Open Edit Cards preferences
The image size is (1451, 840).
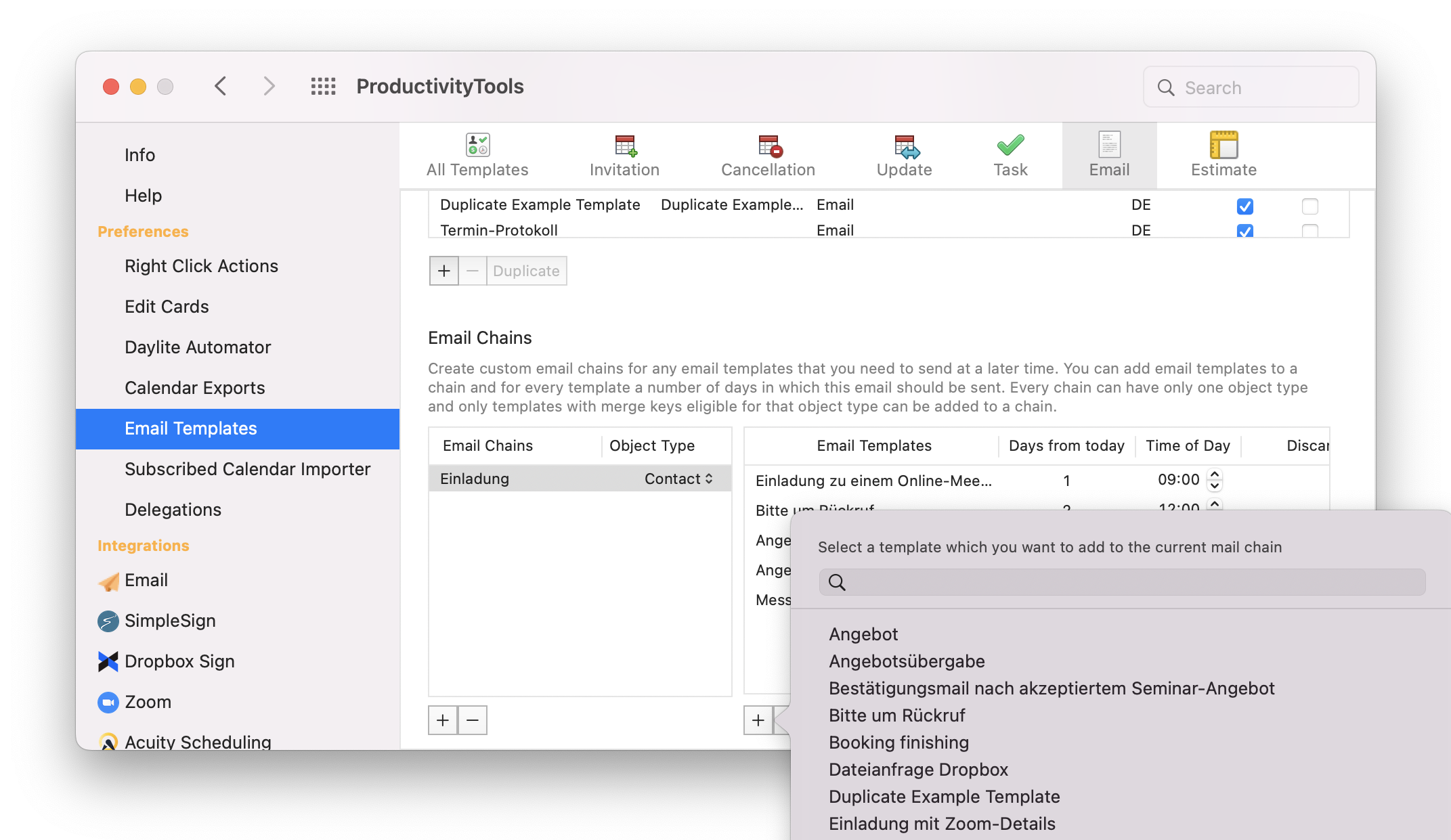pyautogui.click(x=167, y=307)
